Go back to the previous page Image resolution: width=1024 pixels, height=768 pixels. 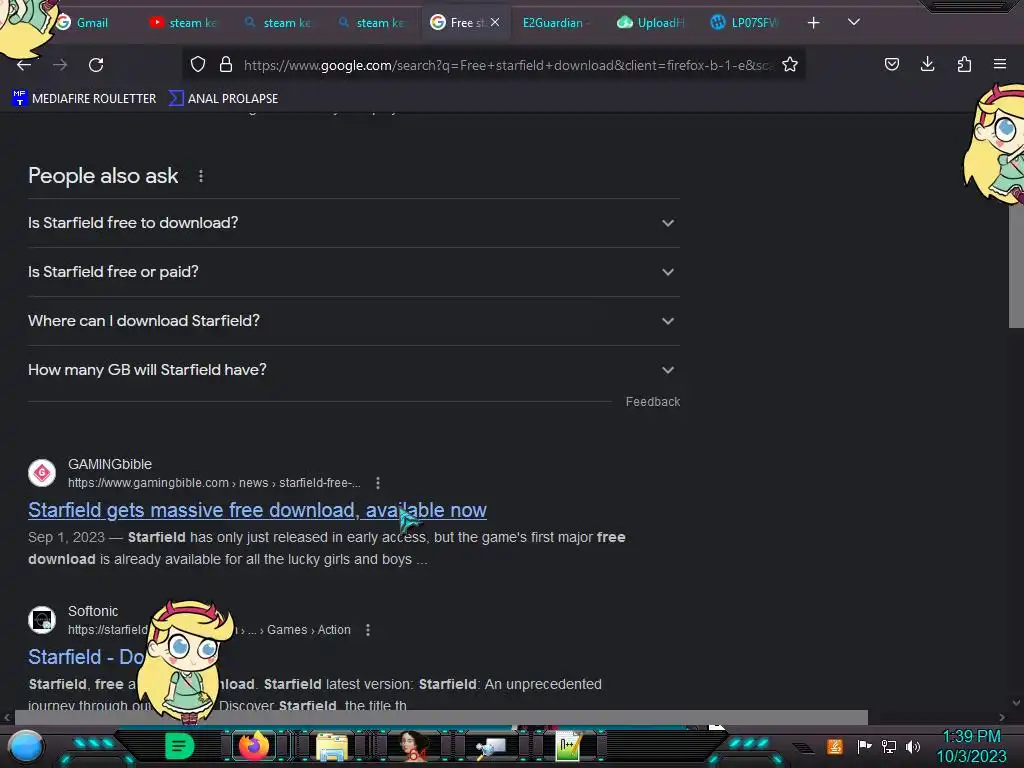pyautogui.click(x=24, y=65)
